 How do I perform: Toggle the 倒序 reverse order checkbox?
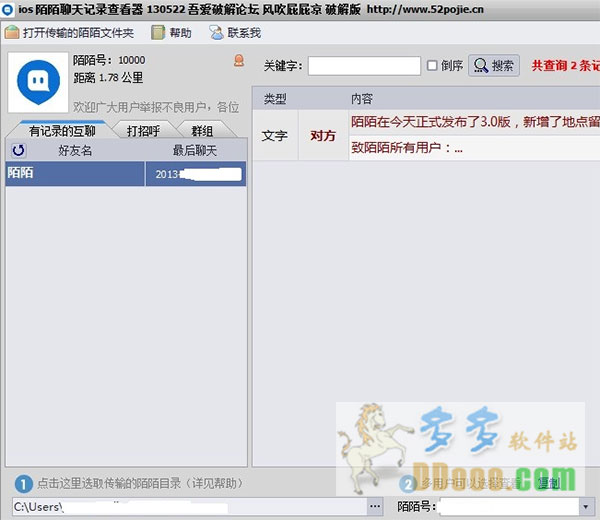coord(432,65)
